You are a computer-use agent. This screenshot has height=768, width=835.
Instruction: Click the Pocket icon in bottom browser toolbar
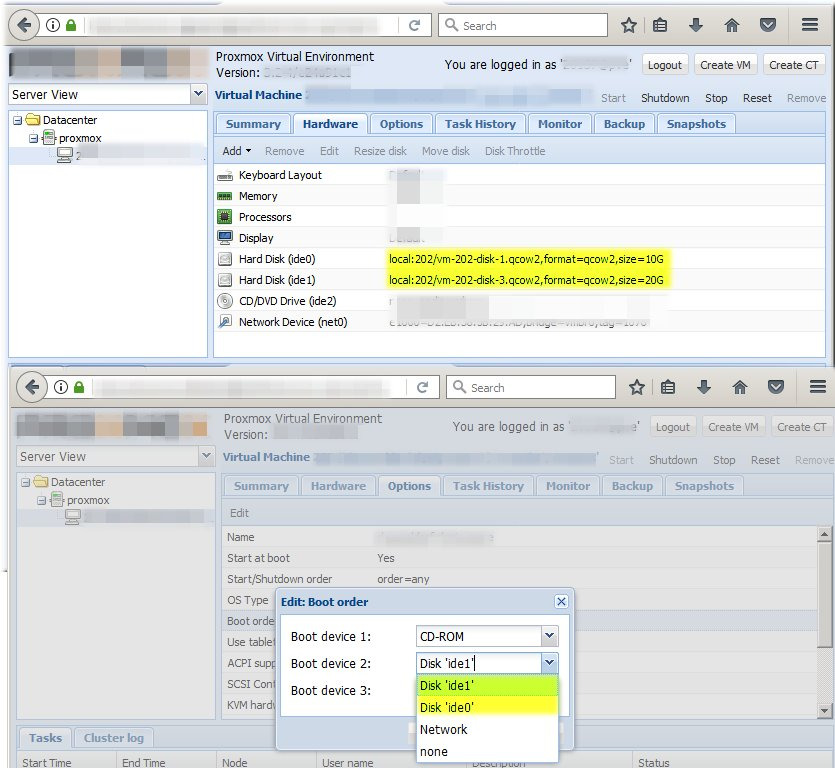point(776,387)
